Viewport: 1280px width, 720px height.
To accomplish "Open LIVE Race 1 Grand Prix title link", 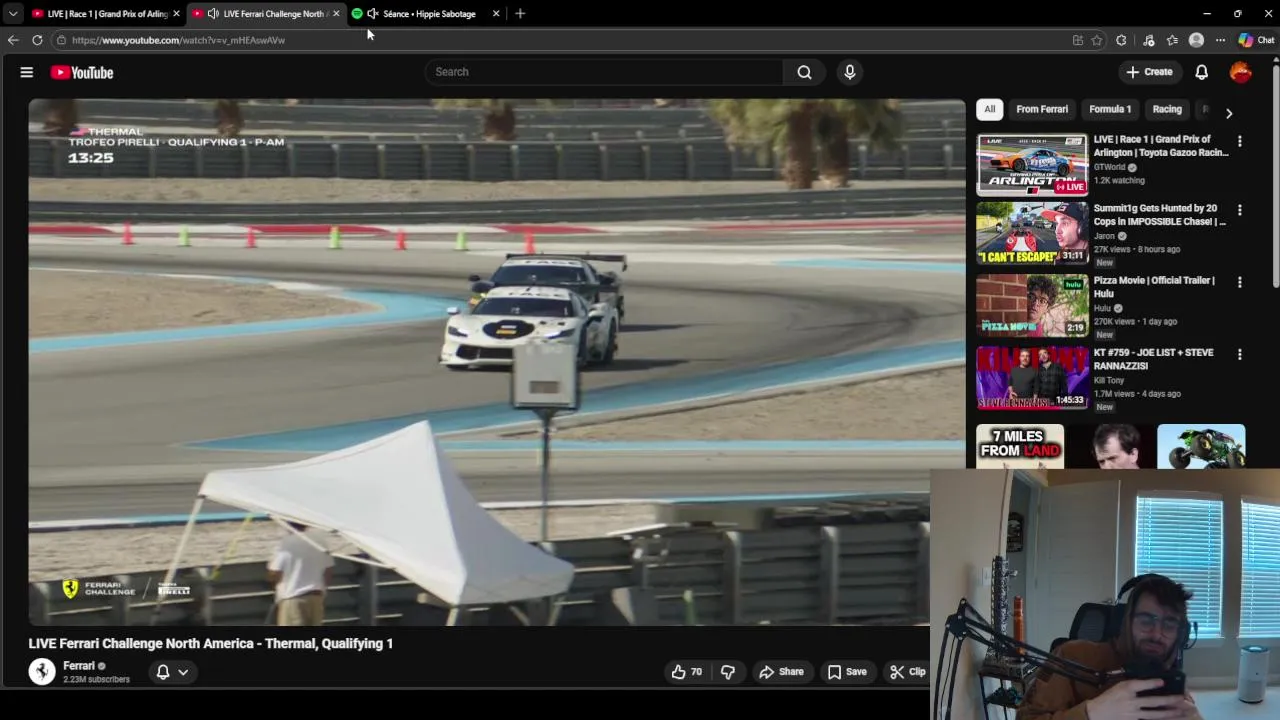I will [x=1160, y=146].
